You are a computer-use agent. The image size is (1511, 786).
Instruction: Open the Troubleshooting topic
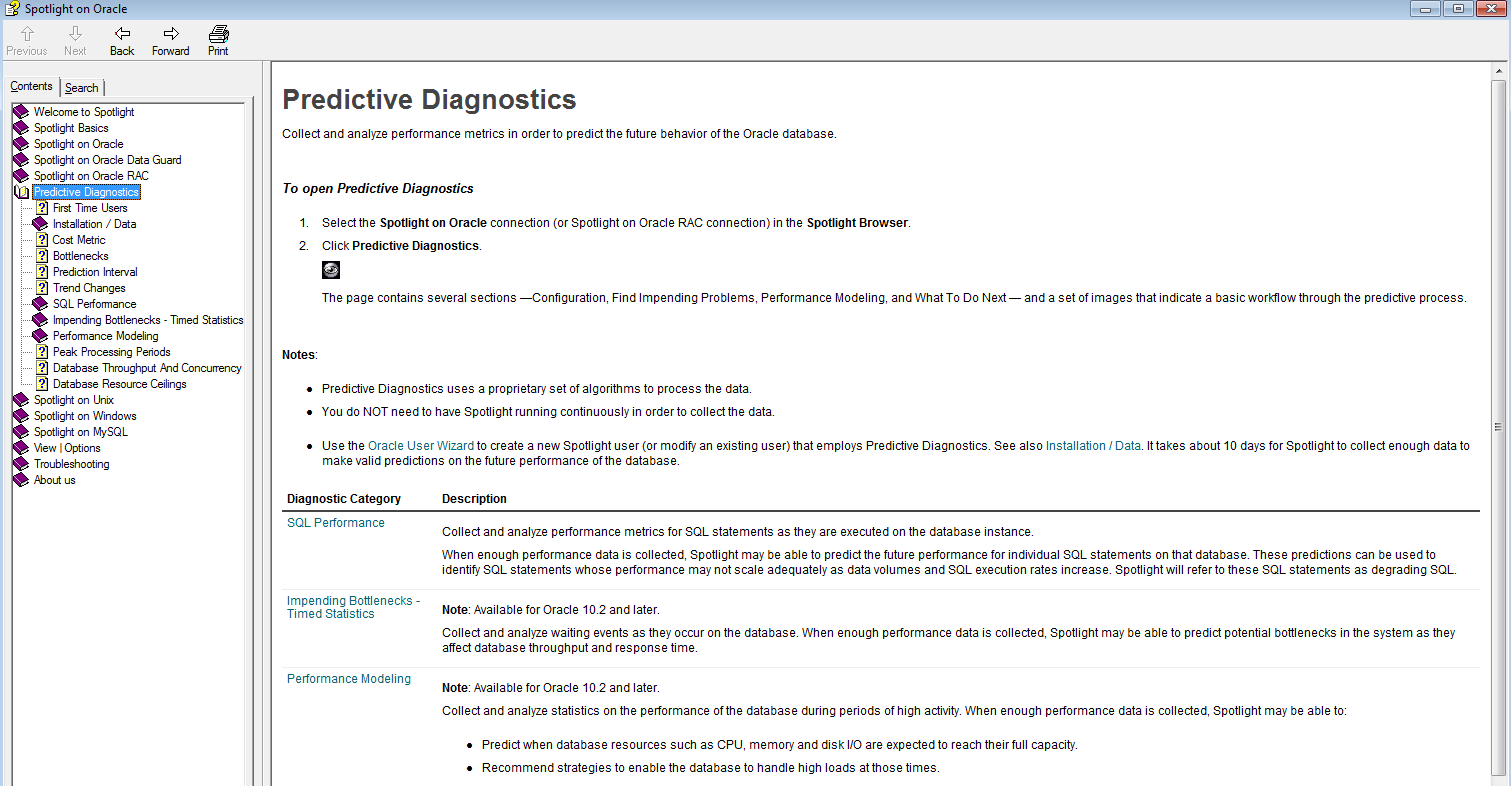72,464
